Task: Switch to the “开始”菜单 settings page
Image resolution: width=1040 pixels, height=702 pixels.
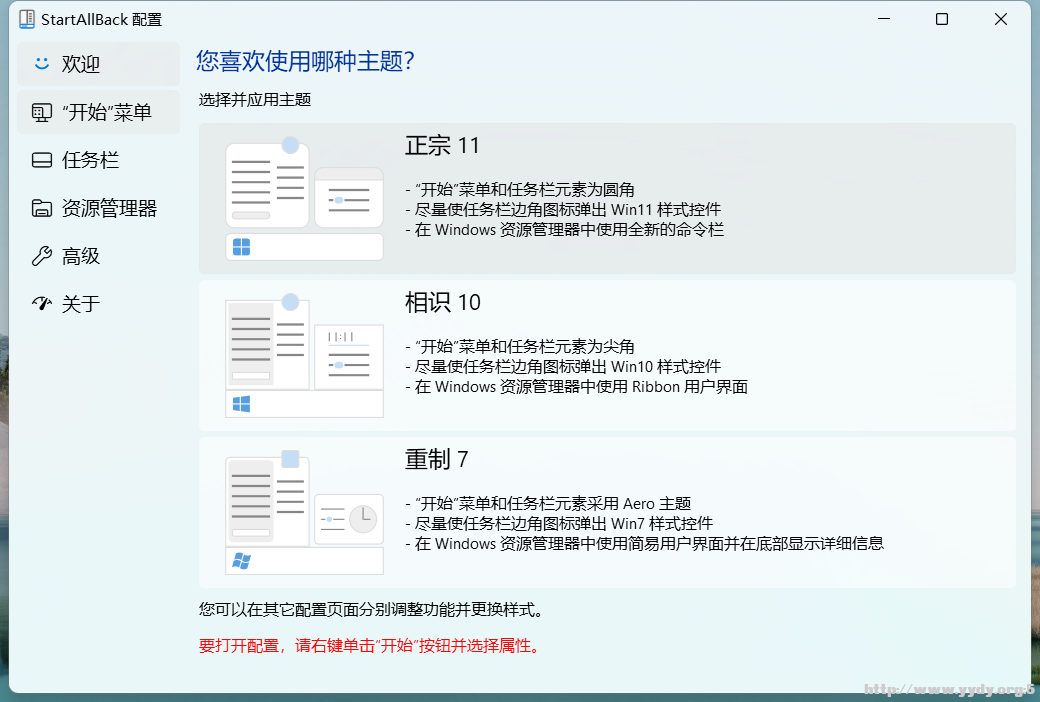Action: pyautogui.click(x=98, y=113)
